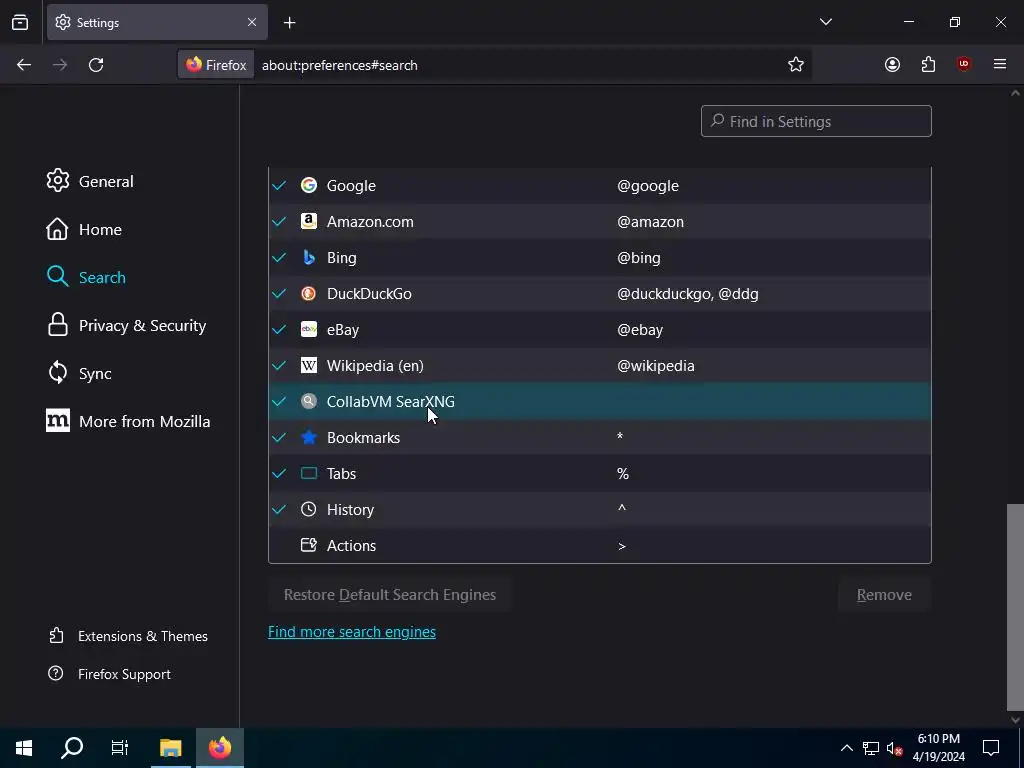Open the Extensions puzzle icon
Screen dimensions: 1024x768
tap(928, 65)
